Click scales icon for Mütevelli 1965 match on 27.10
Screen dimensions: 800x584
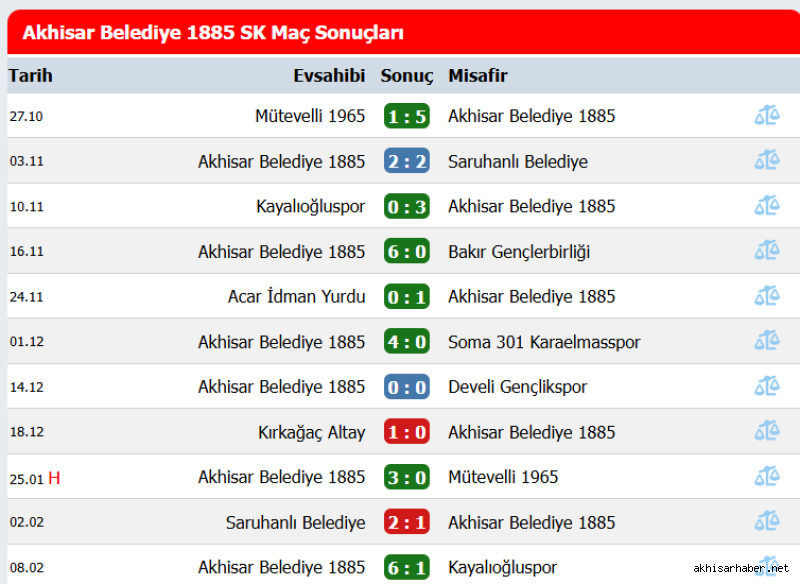(767, 116)
